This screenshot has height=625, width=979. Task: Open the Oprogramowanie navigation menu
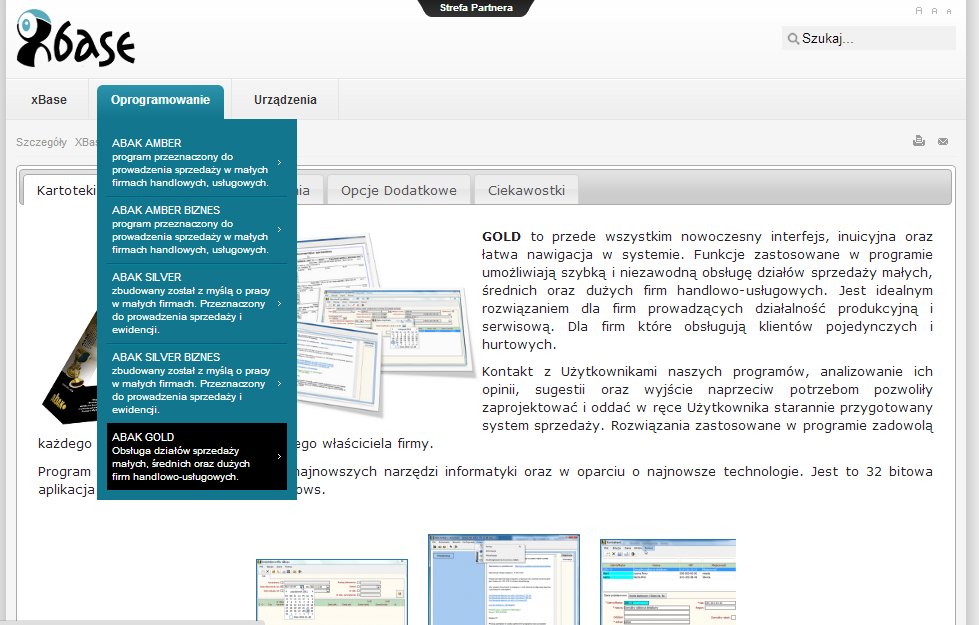click(x=160, y=100)
